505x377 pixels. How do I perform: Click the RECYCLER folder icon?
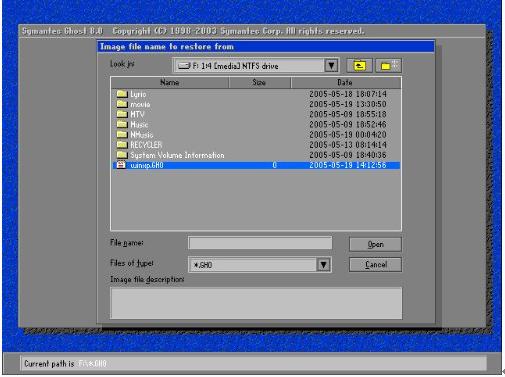(x=122, y=144)
